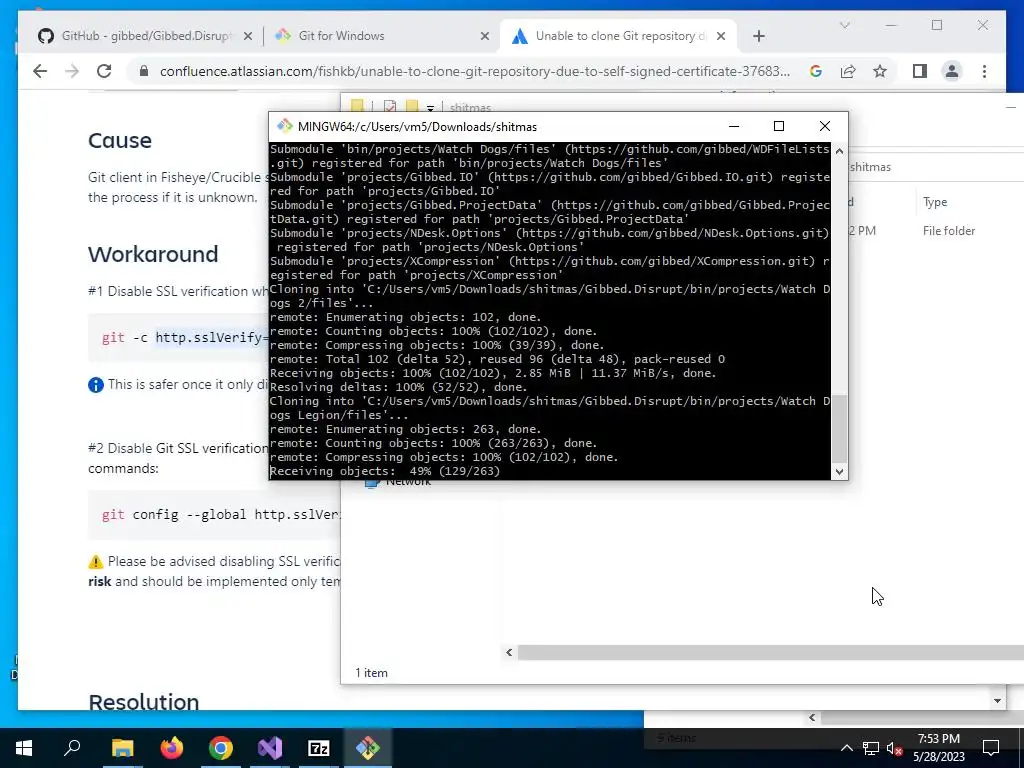
Task: Go back in Chrome history
Action: [40, 71]
